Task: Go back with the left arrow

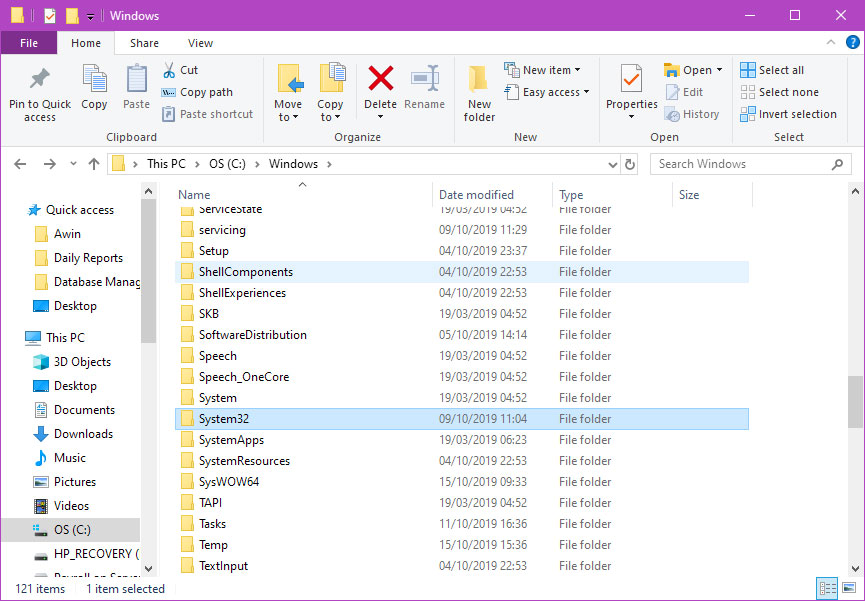Action: (x=20, y=164)
